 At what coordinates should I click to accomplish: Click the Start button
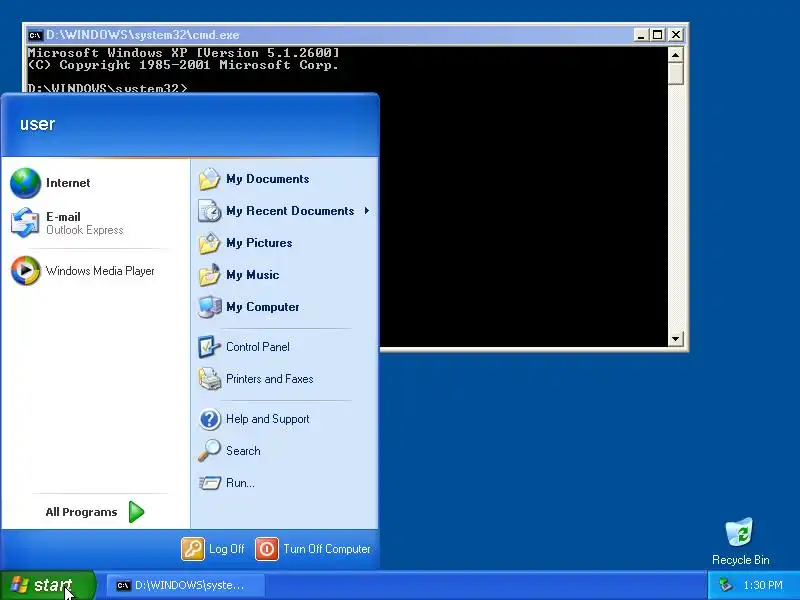coord(48,585)
